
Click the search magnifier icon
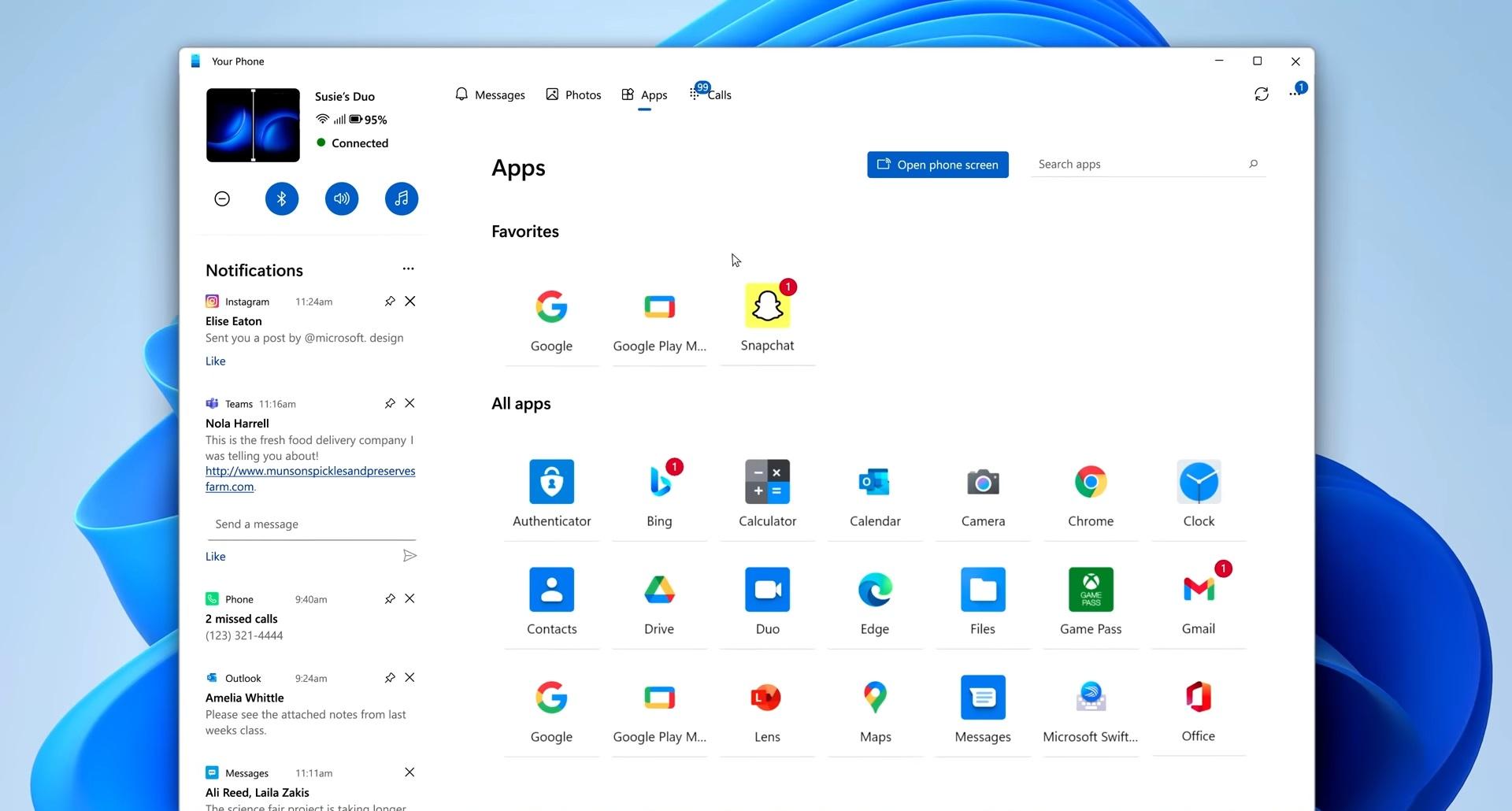1253,164
